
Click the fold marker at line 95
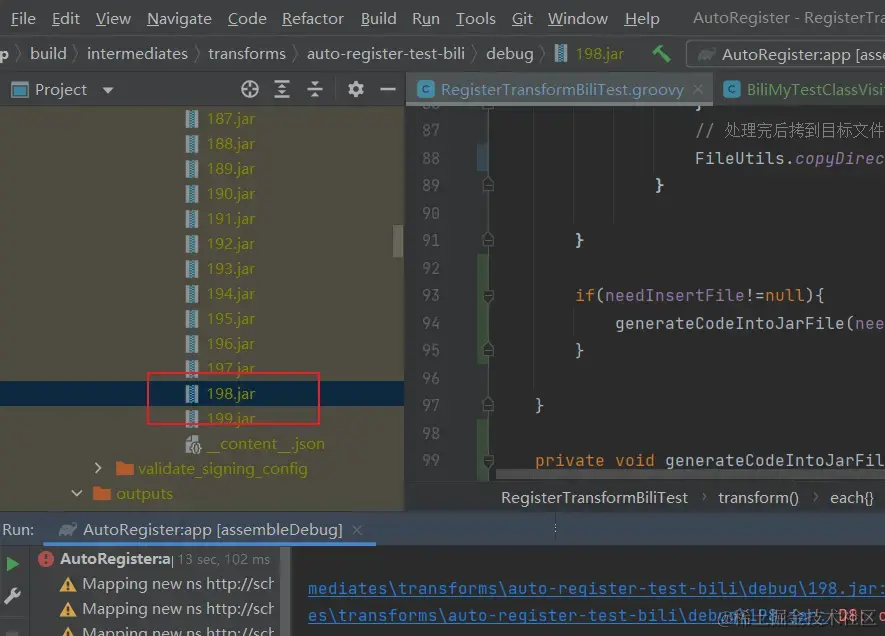click(x=488, y=350)
